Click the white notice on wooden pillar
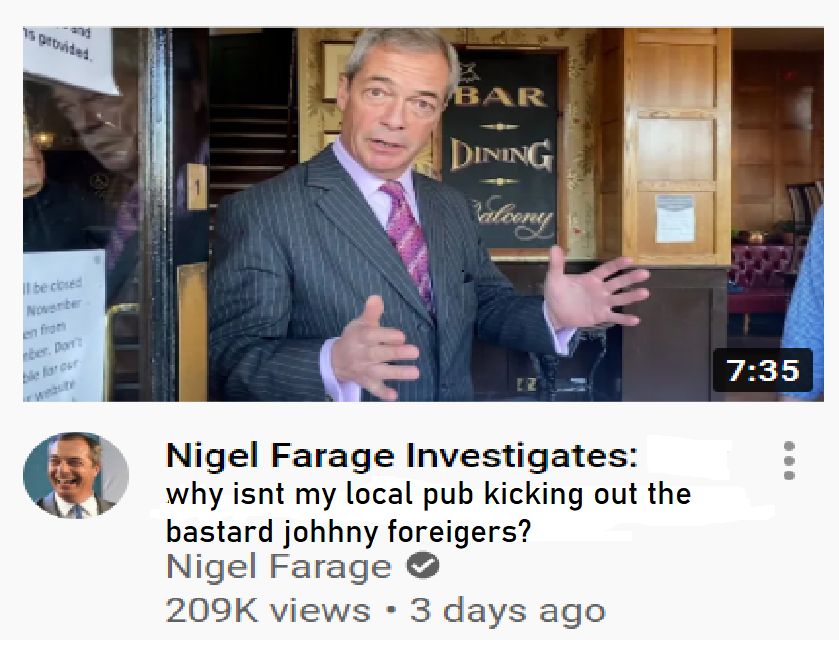This screenshot has height=648, width=839. tap(675, 219)
